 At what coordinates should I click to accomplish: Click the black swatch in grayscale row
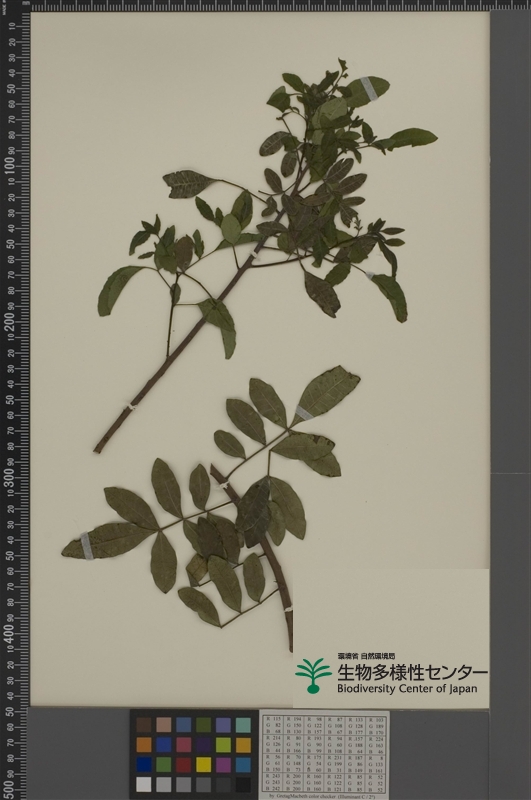pos(243,784)
